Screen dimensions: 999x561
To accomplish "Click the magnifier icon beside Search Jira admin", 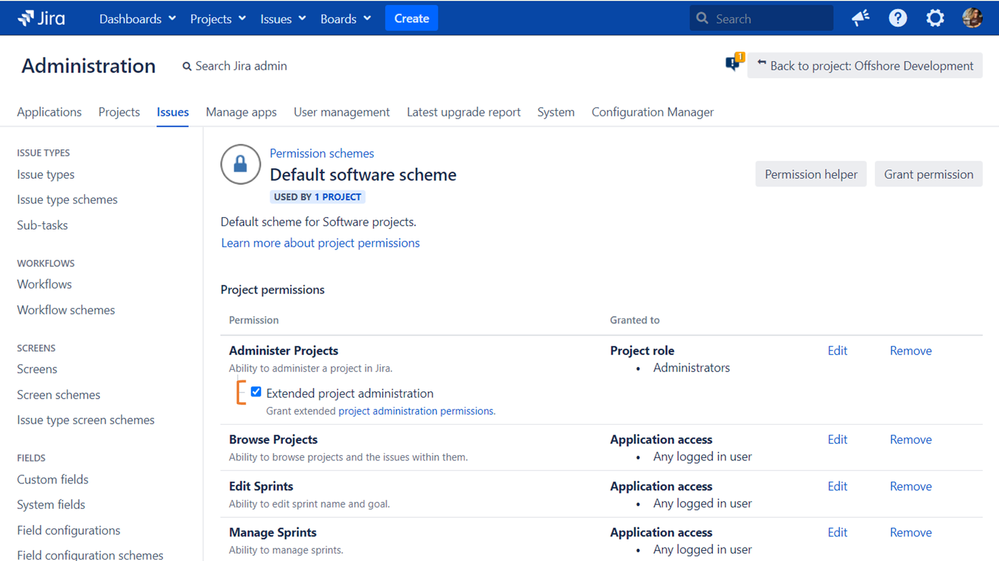I will pyautogui.click(x=187, y=66).
